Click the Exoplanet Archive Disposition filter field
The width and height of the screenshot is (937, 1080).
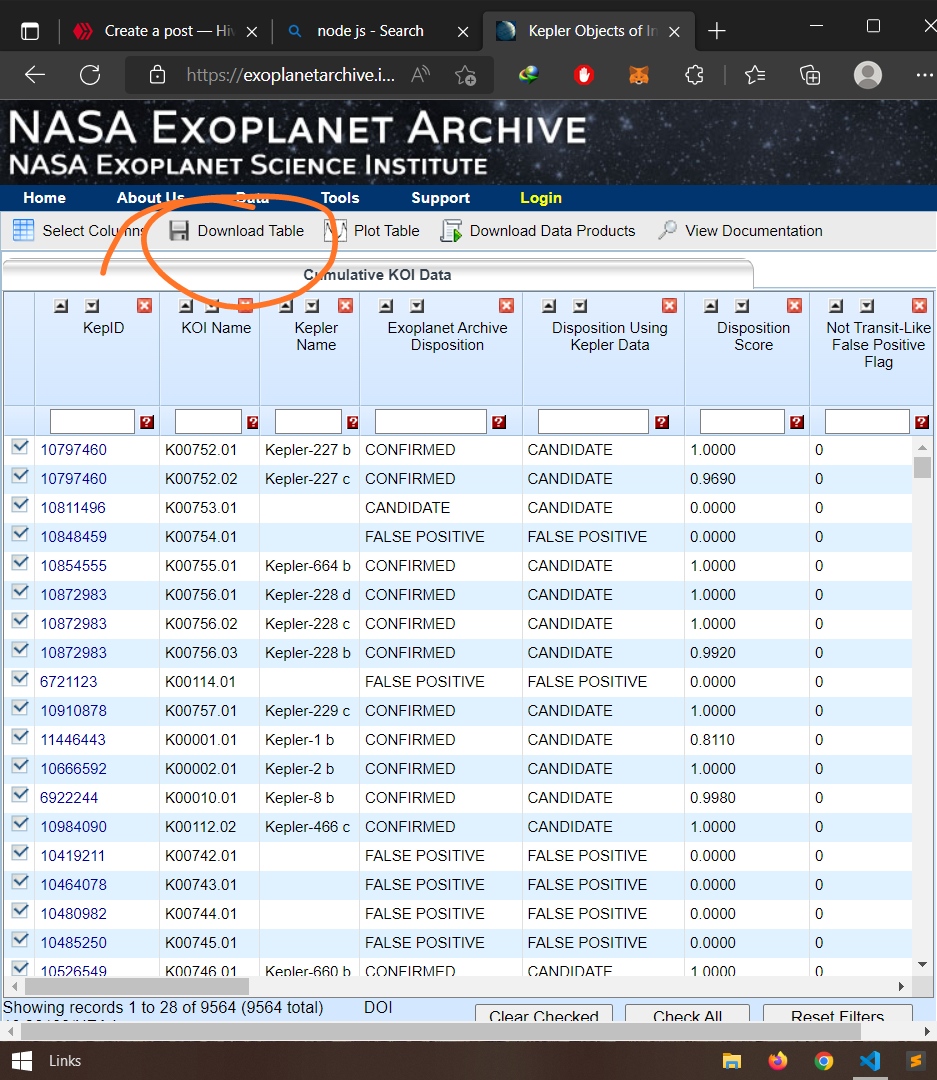431,422
